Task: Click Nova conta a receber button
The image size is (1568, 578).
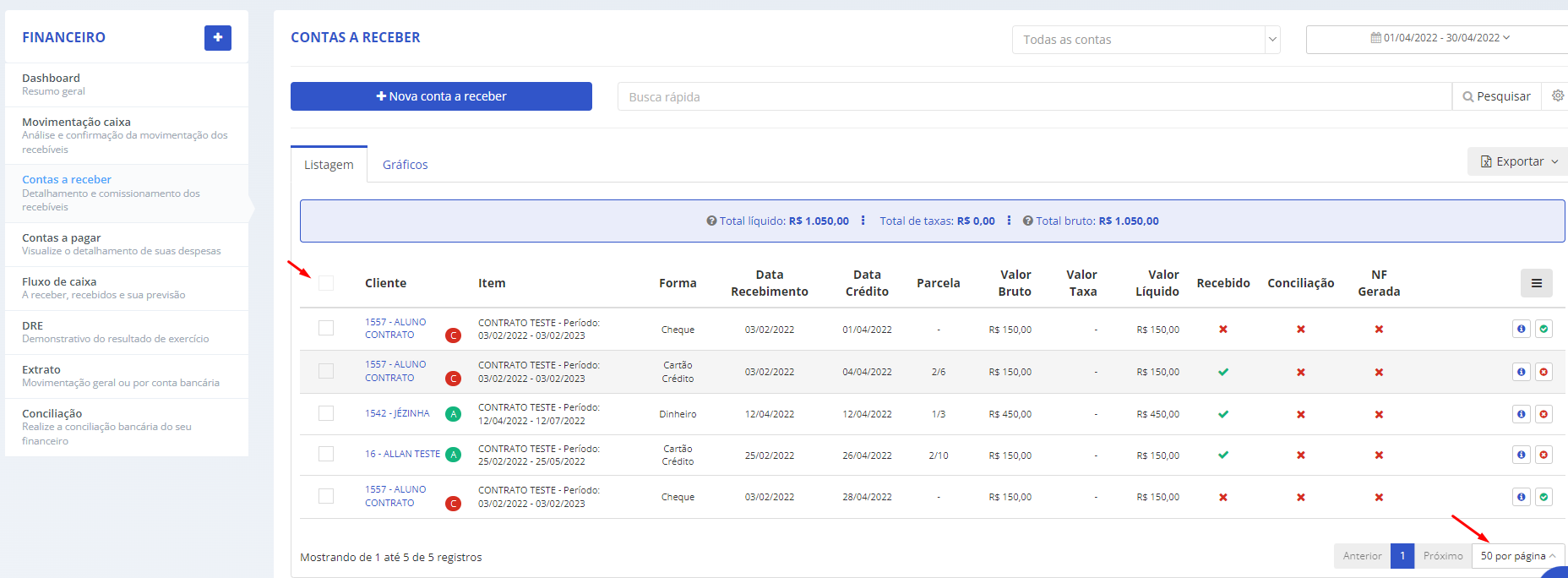Action: pyautogui.click(x=441, y=96)
